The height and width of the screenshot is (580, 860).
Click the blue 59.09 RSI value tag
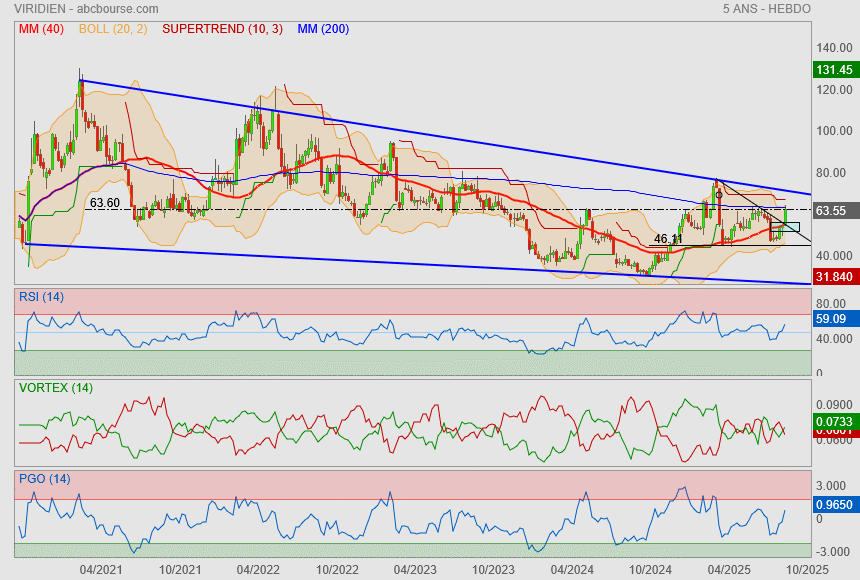click(833, 320)
